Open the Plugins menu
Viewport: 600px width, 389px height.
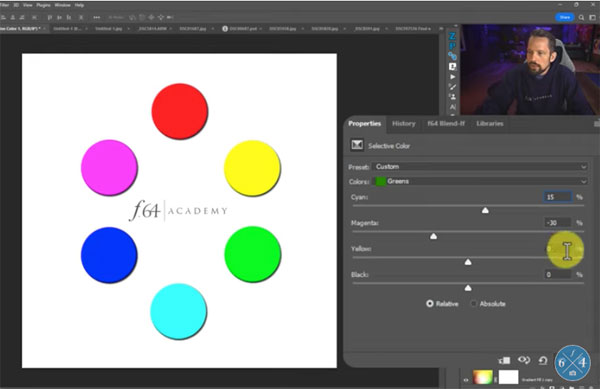(x=43, y=5)
